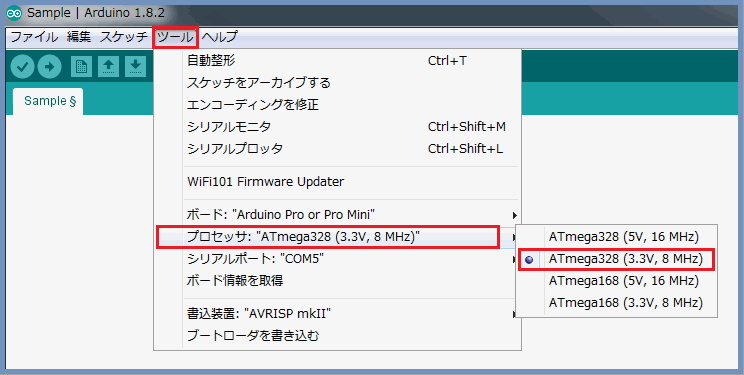Select スケッチをアーカイブする menu entry
Screen dimensions: 744x375
point(337,83)
